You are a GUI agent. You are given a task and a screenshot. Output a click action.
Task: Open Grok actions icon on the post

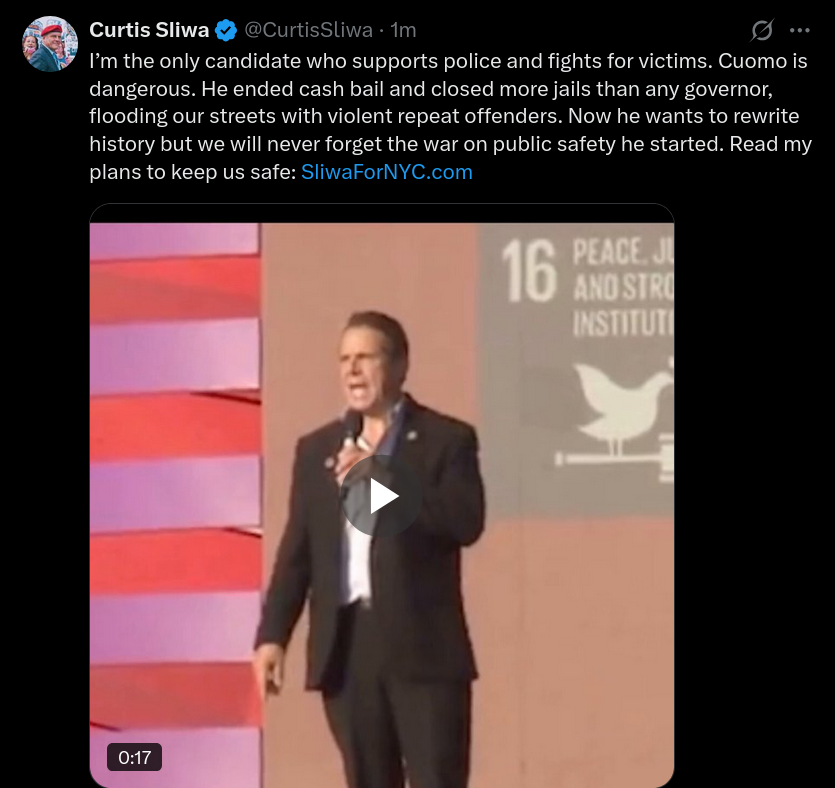coord(762,31)
